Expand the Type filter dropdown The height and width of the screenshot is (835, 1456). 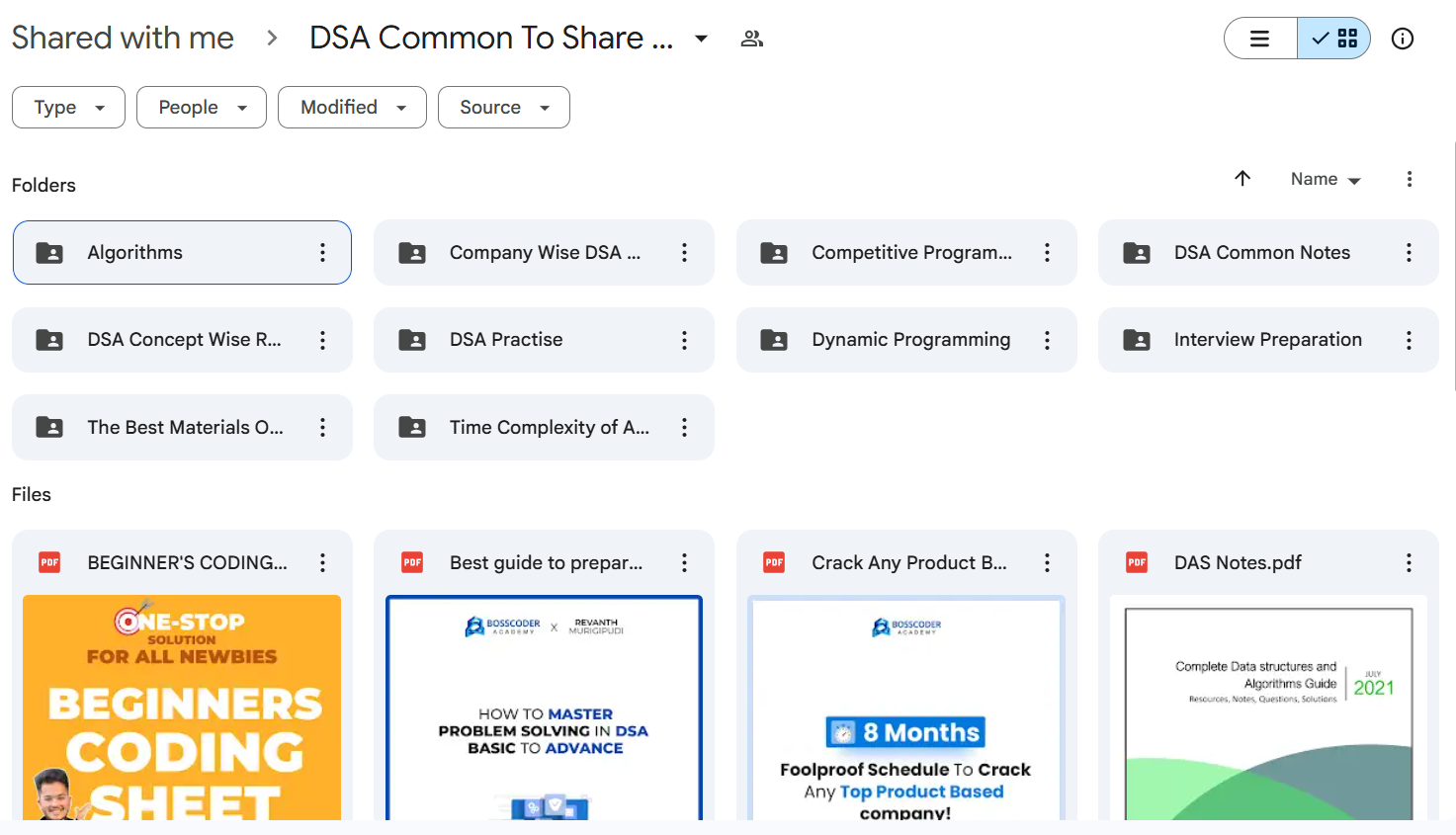tap(68, 108)
